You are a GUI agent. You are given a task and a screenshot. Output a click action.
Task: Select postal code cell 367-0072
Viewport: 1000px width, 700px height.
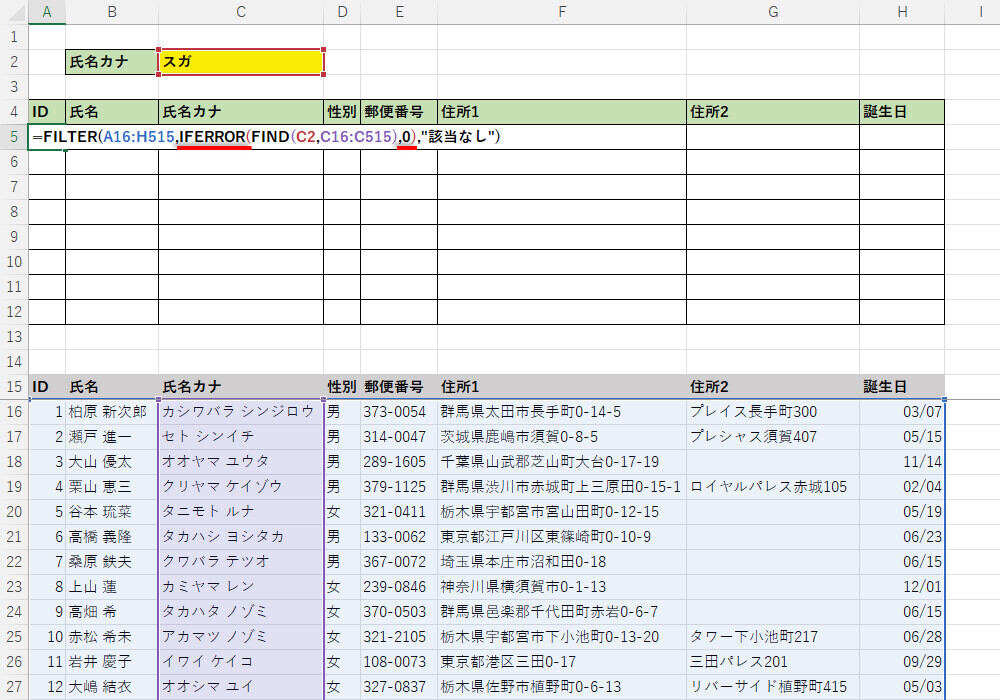point(399,562)
